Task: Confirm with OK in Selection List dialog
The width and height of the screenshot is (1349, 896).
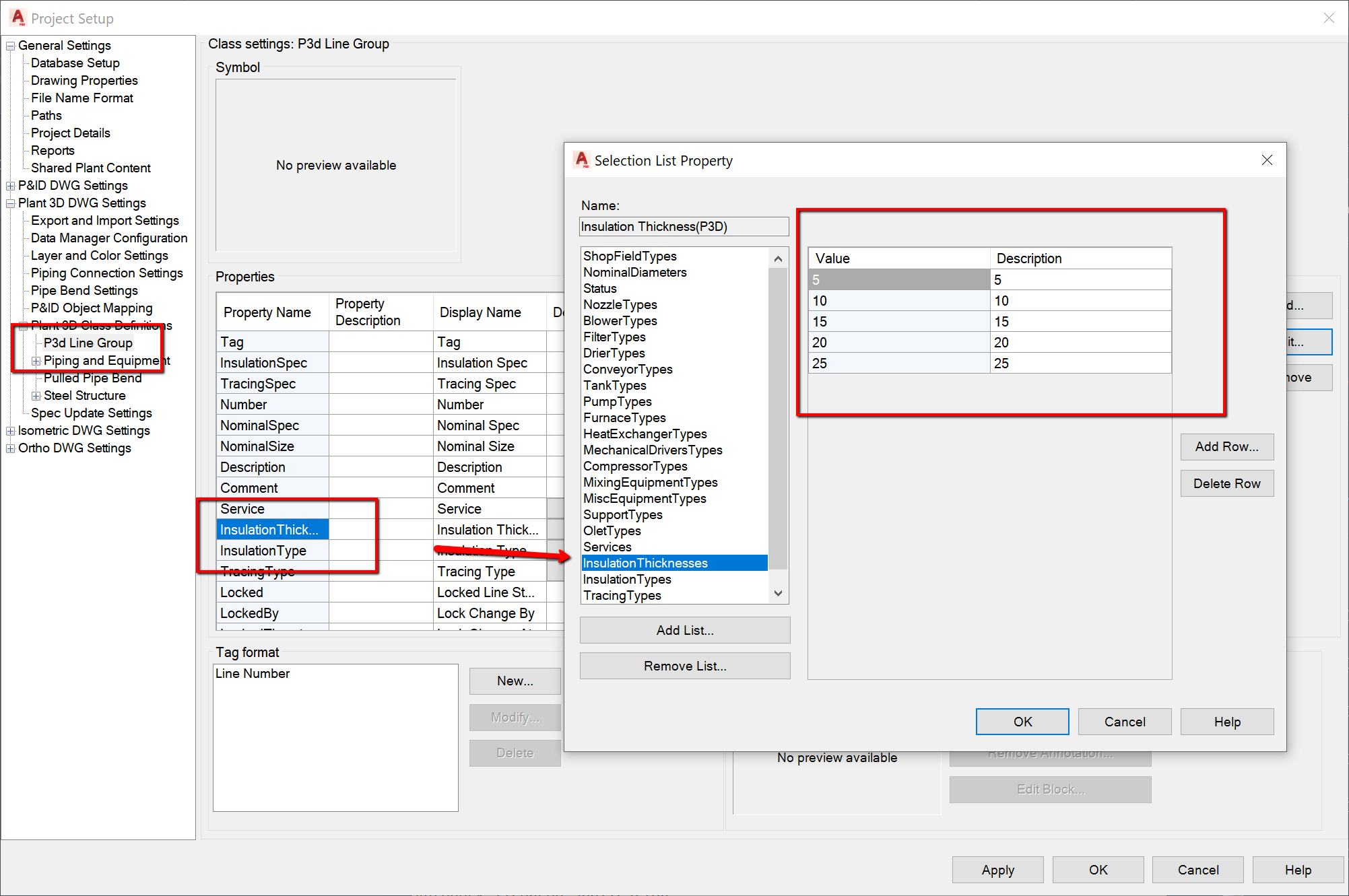Action: 1022,722
